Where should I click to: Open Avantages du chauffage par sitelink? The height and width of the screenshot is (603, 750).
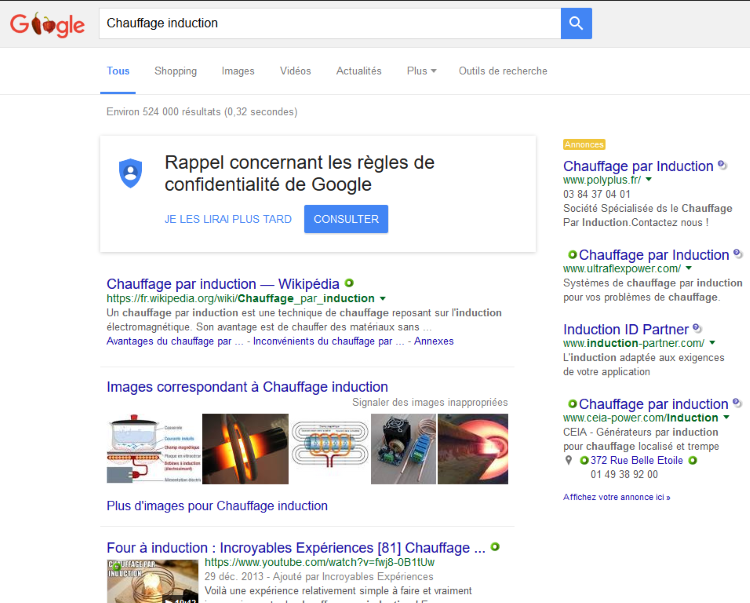click(x=175, y=341)
